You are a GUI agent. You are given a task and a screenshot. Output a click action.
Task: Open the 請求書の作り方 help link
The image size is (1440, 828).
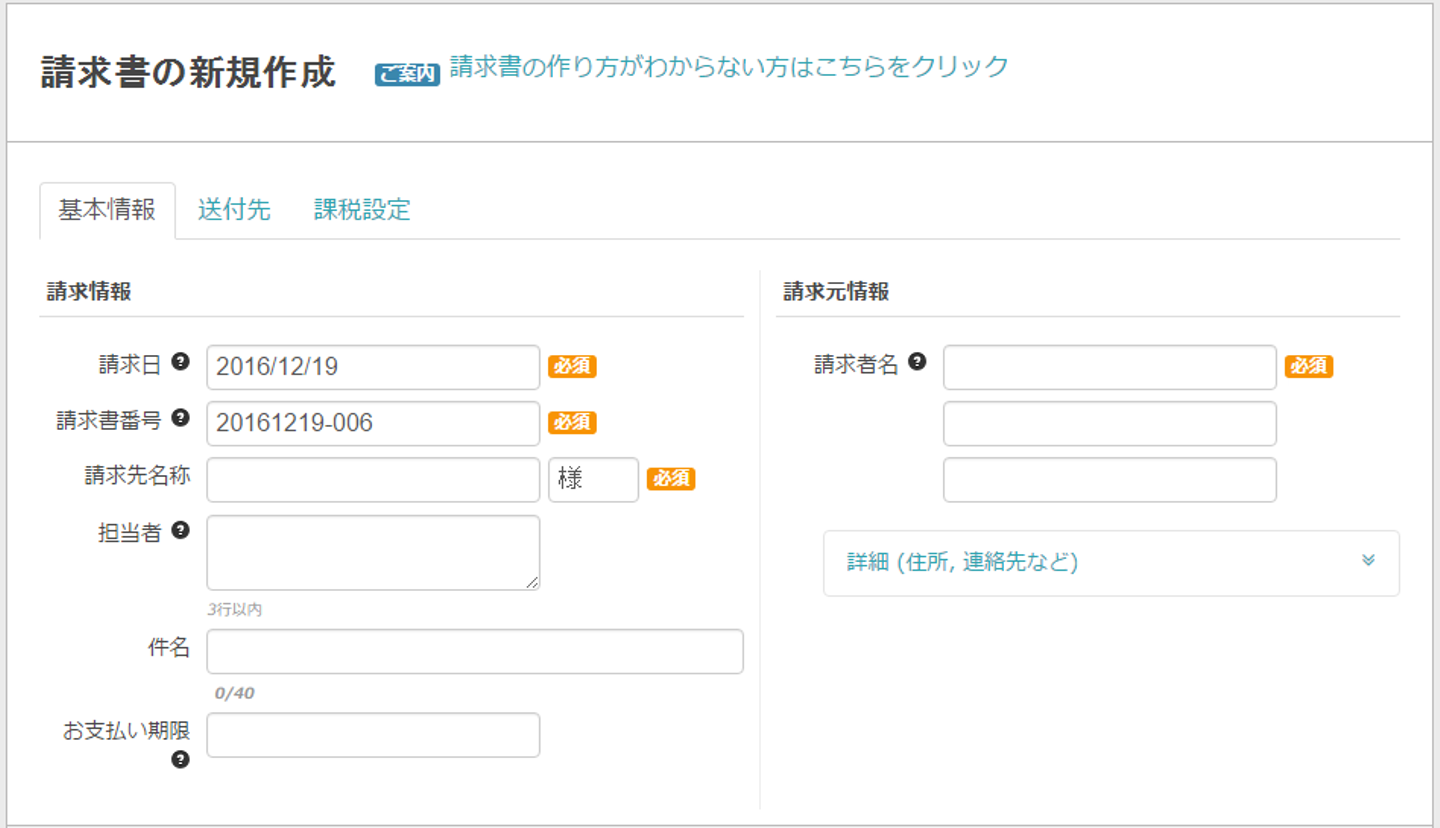coord(729,67)
